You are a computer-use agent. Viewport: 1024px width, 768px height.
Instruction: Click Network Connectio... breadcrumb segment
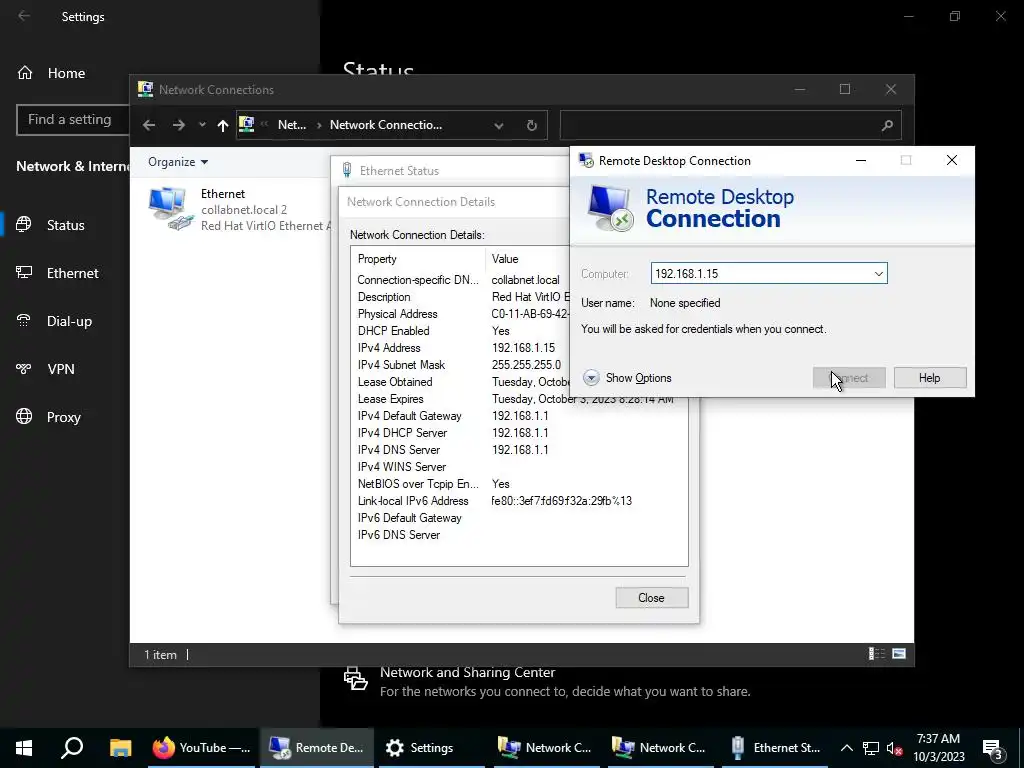point(385,125)
